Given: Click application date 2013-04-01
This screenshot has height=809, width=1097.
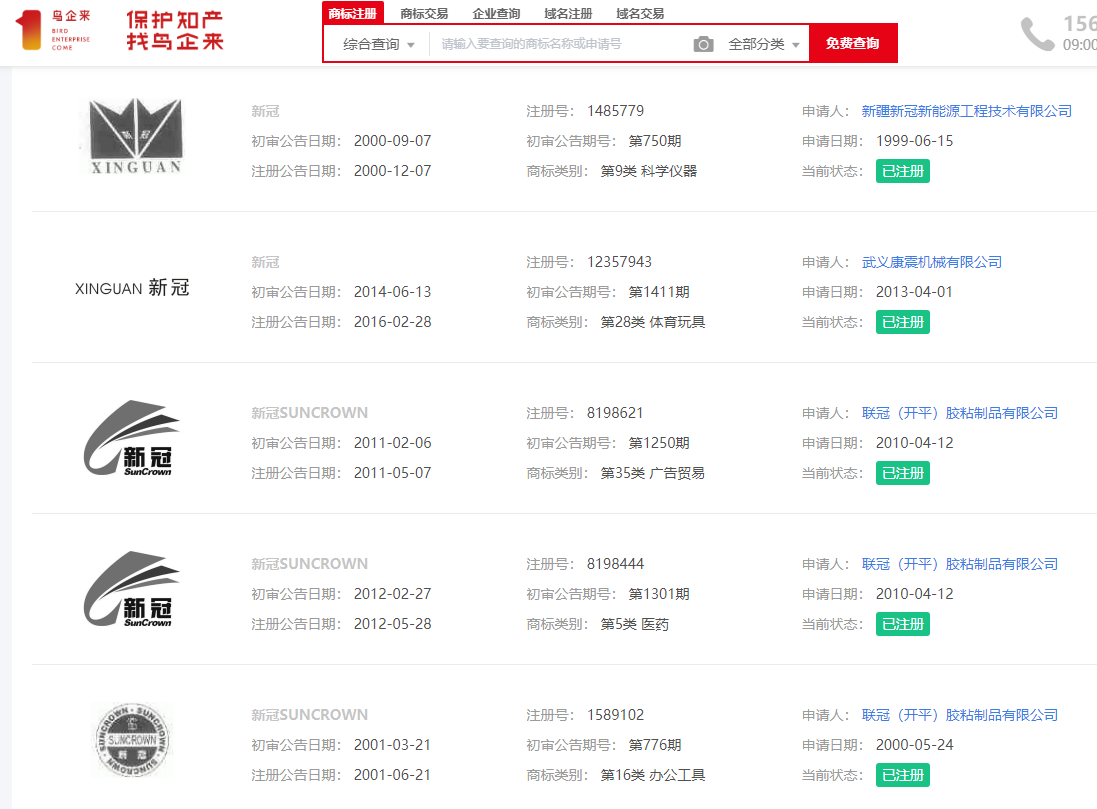Looking at the screenshot, I should point(914,293).
